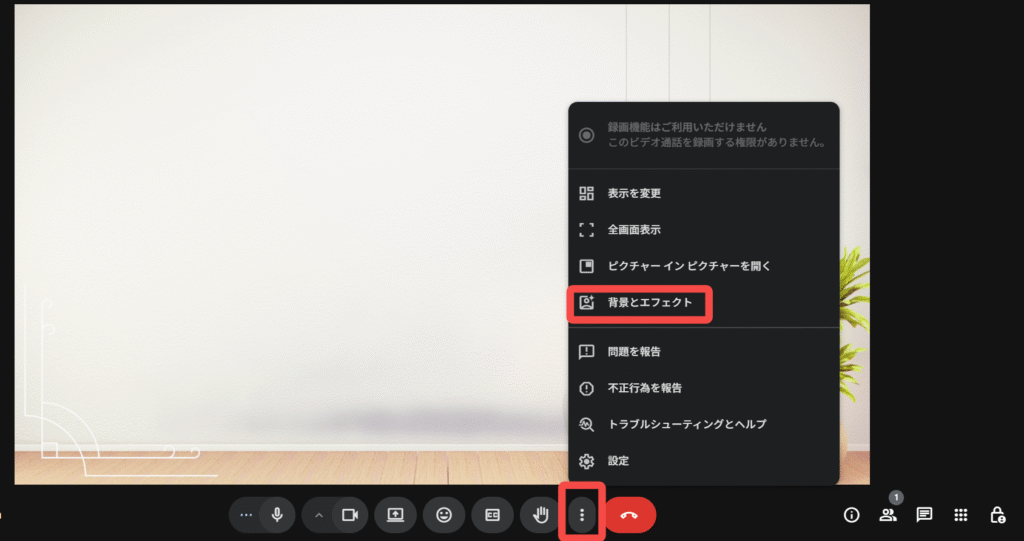The image size is (1024, 541).
Task: Click the disabled 録画機能 recording entry
Action: click(704, 135)
